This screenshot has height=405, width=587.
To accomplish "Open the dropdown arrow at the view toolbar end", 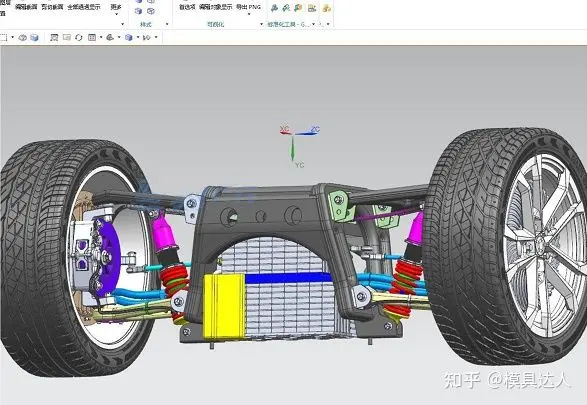I will tap(156, 37).
